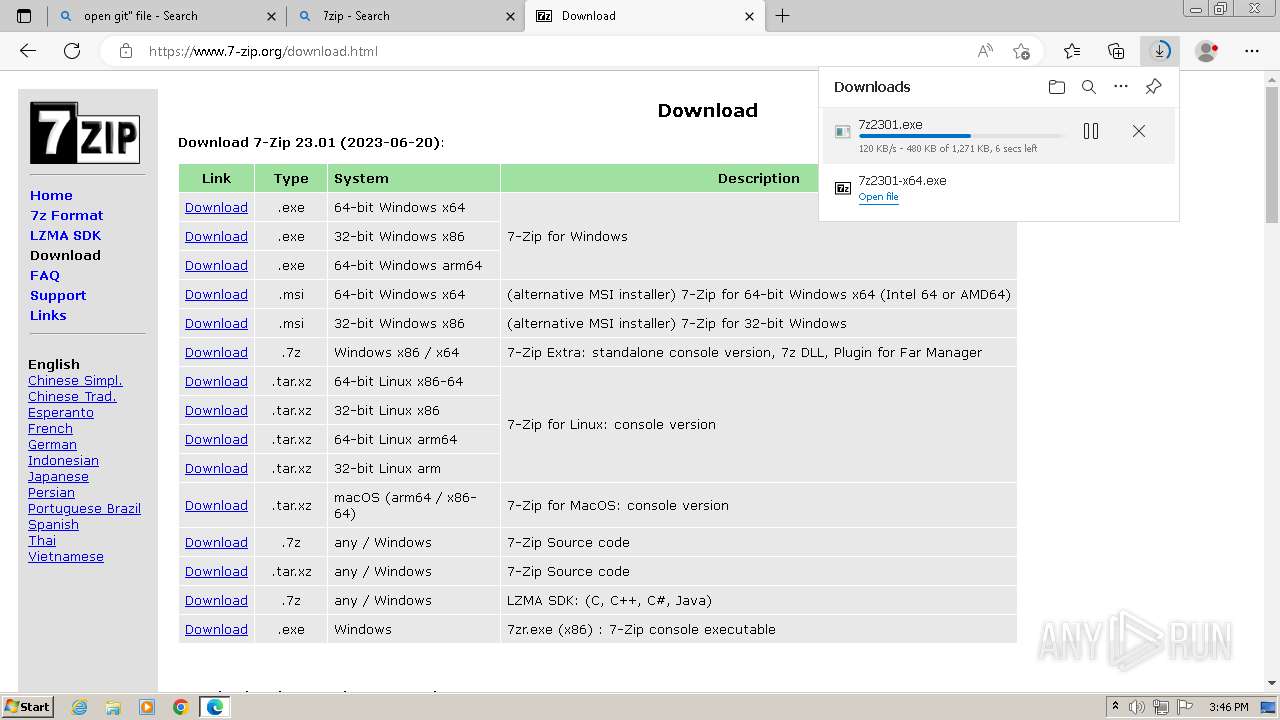Refresh the current page
Viewport: 1280px width, 720px height.
tap(72, 51)
